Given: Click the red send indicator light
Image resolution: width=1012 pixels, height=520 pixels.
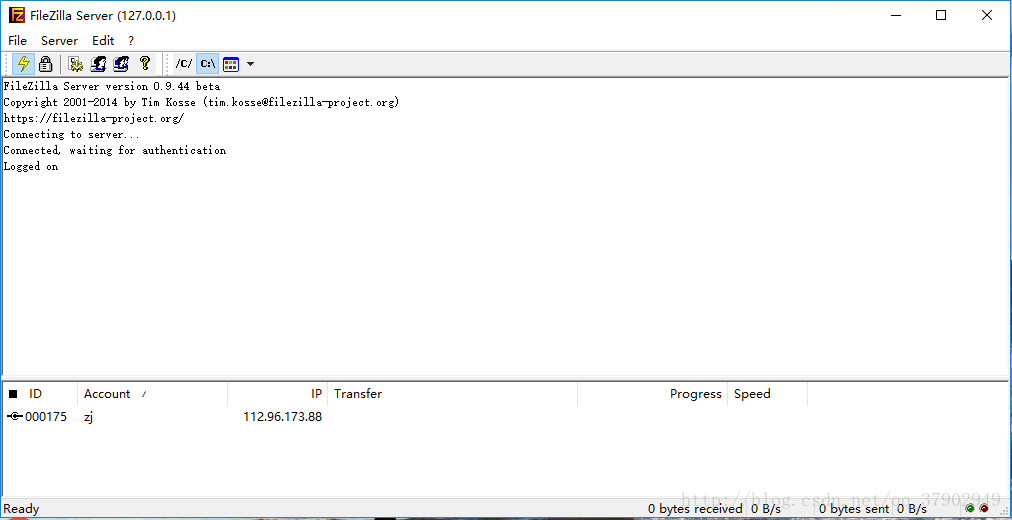Looking at the screenshot, I should tap(984, 509).
